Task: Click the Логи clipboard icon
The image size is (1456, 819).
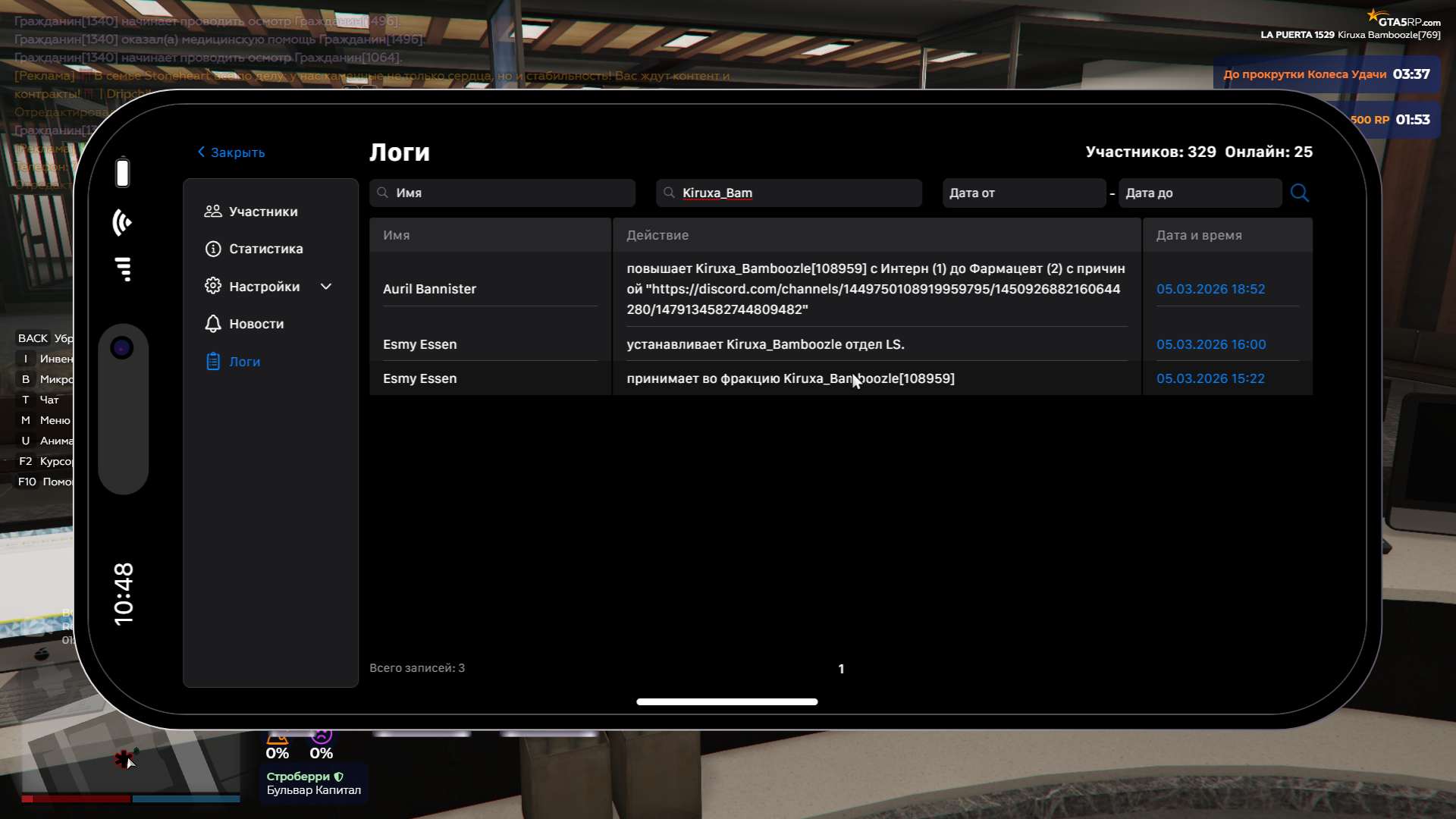Action: click(213, 362)
